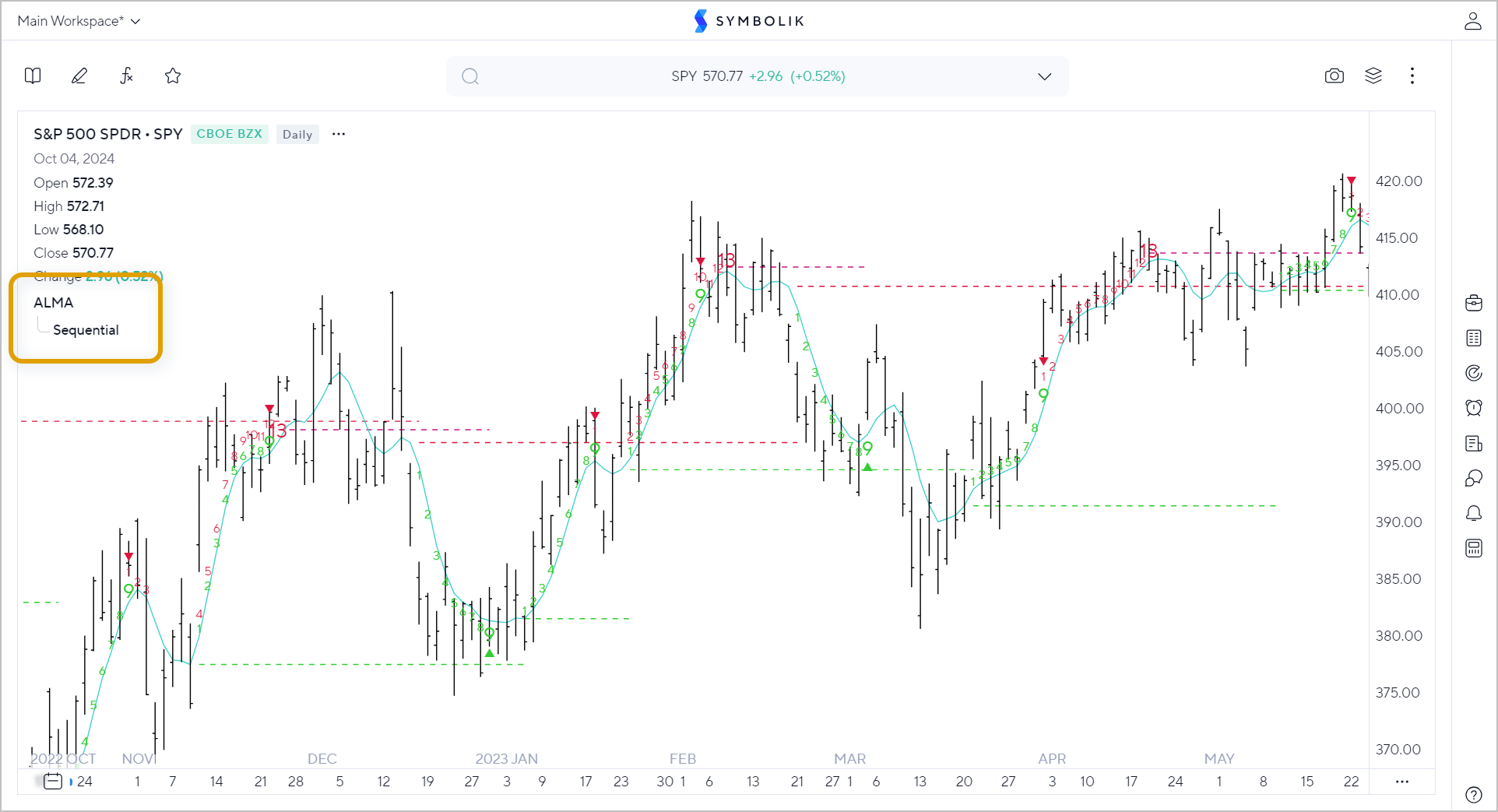The image size is (1498, 812).
Task: Select the pencil drawing tool
Action: point(79,76)
